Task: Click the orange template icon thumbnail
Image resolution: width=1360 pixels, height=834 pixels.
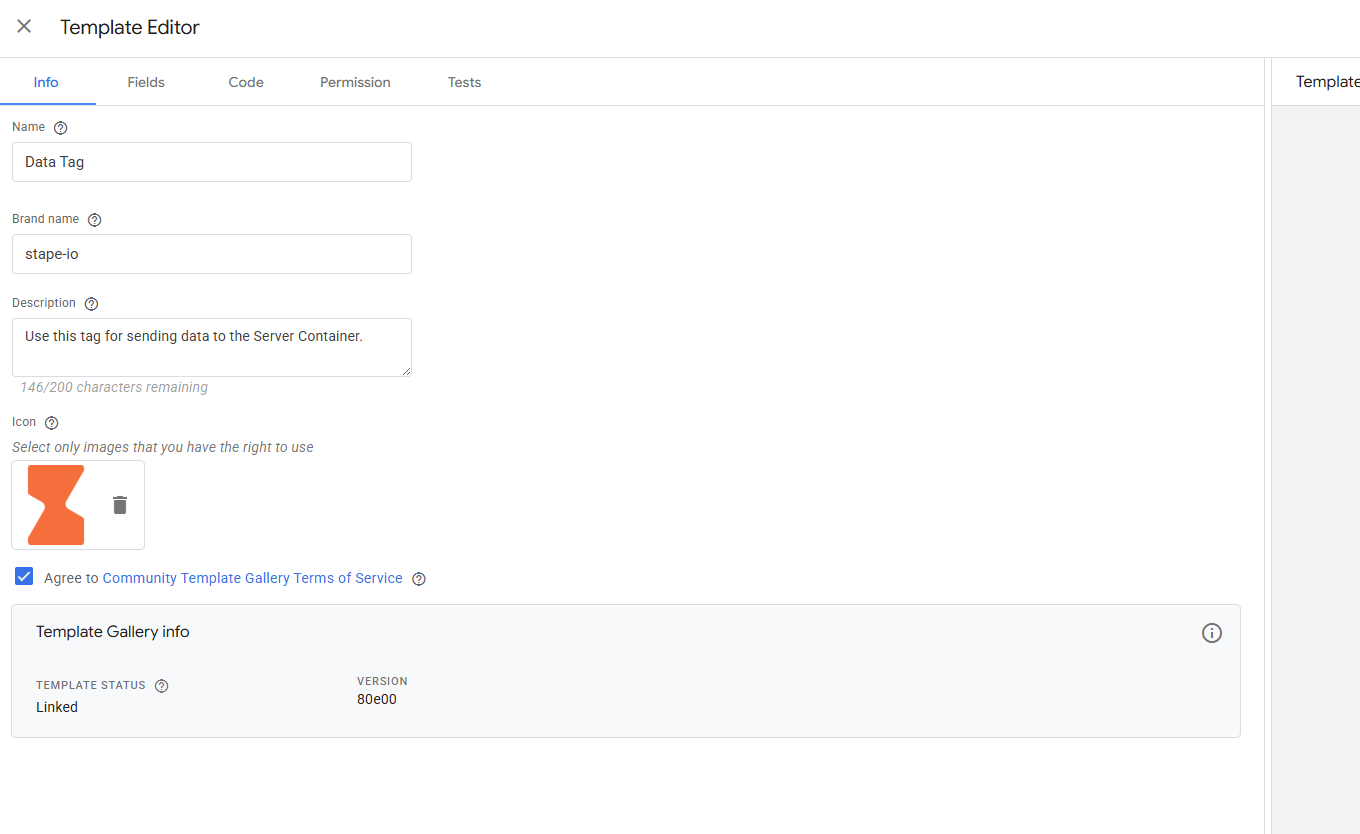Action: click(x=56, y=505)
